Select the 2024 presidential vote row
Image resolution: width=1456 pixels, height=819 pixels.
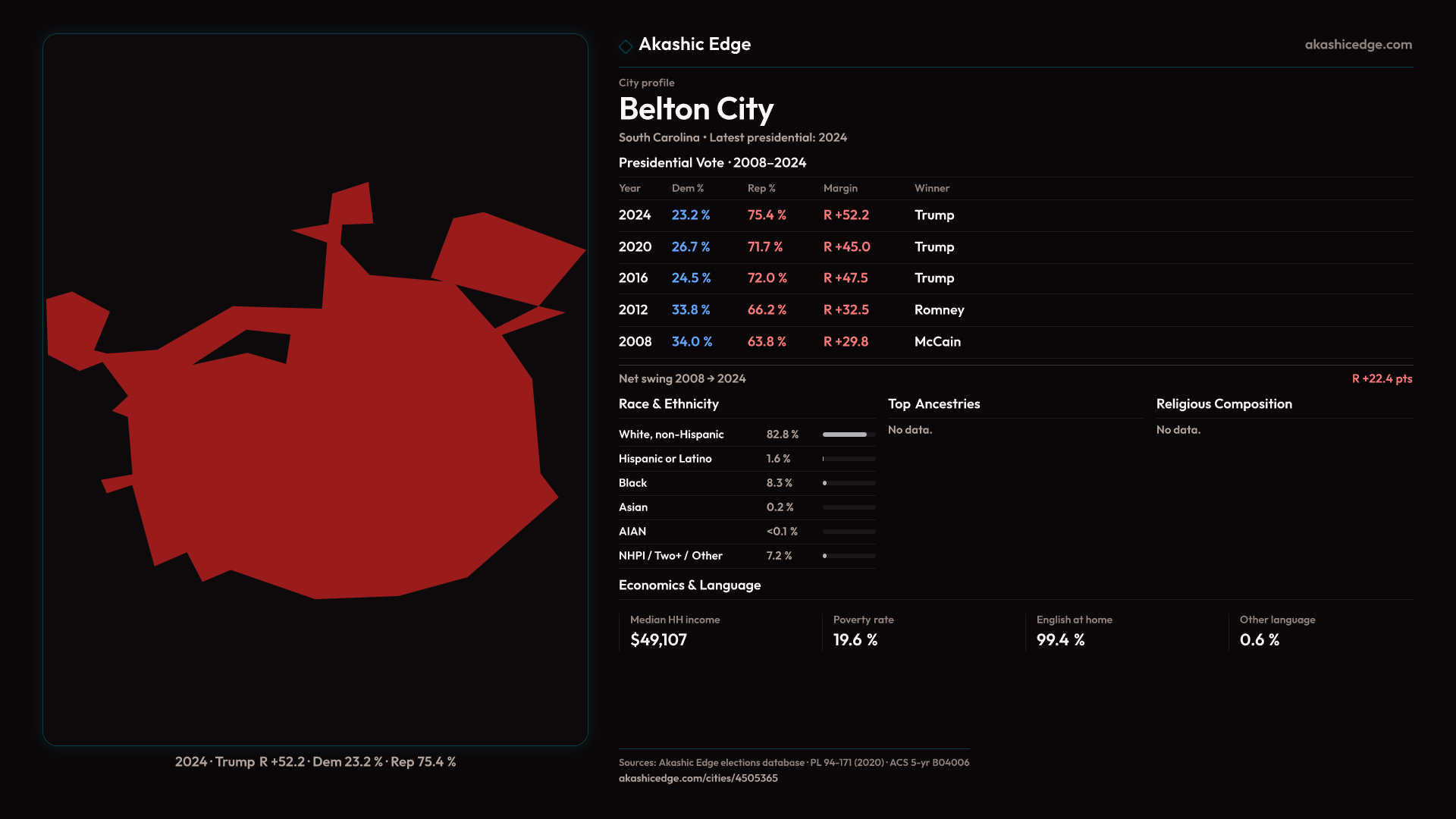point(635,215)
